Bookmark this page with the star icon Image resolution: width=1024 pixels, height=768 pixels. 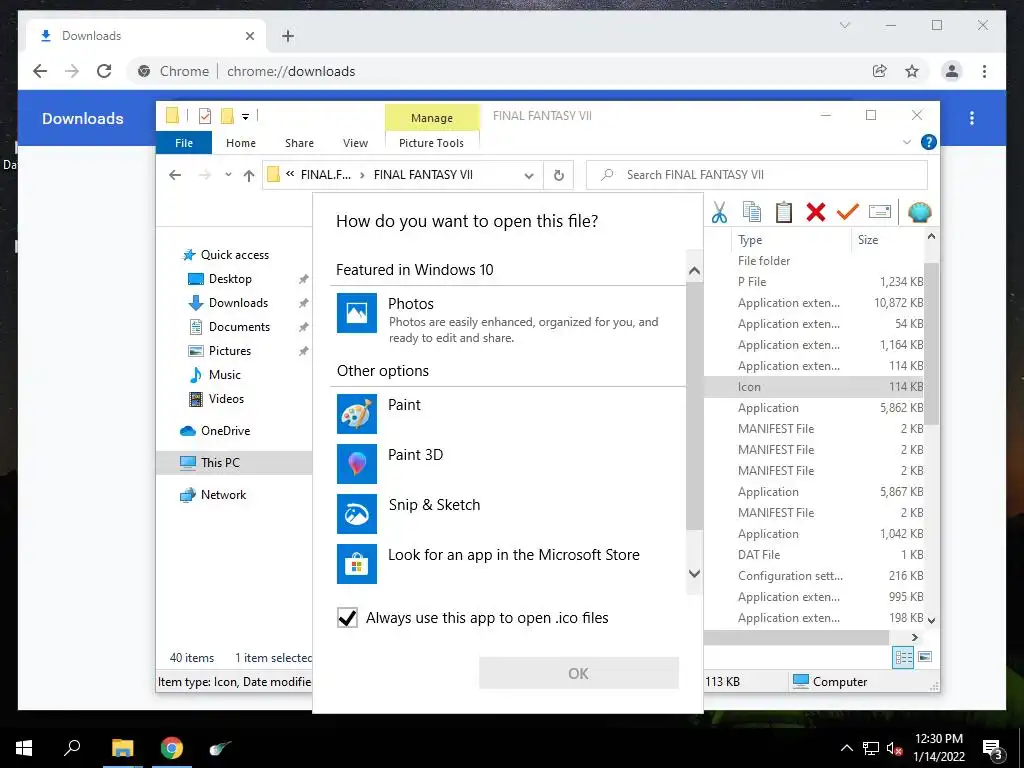(x=912, y=71)
